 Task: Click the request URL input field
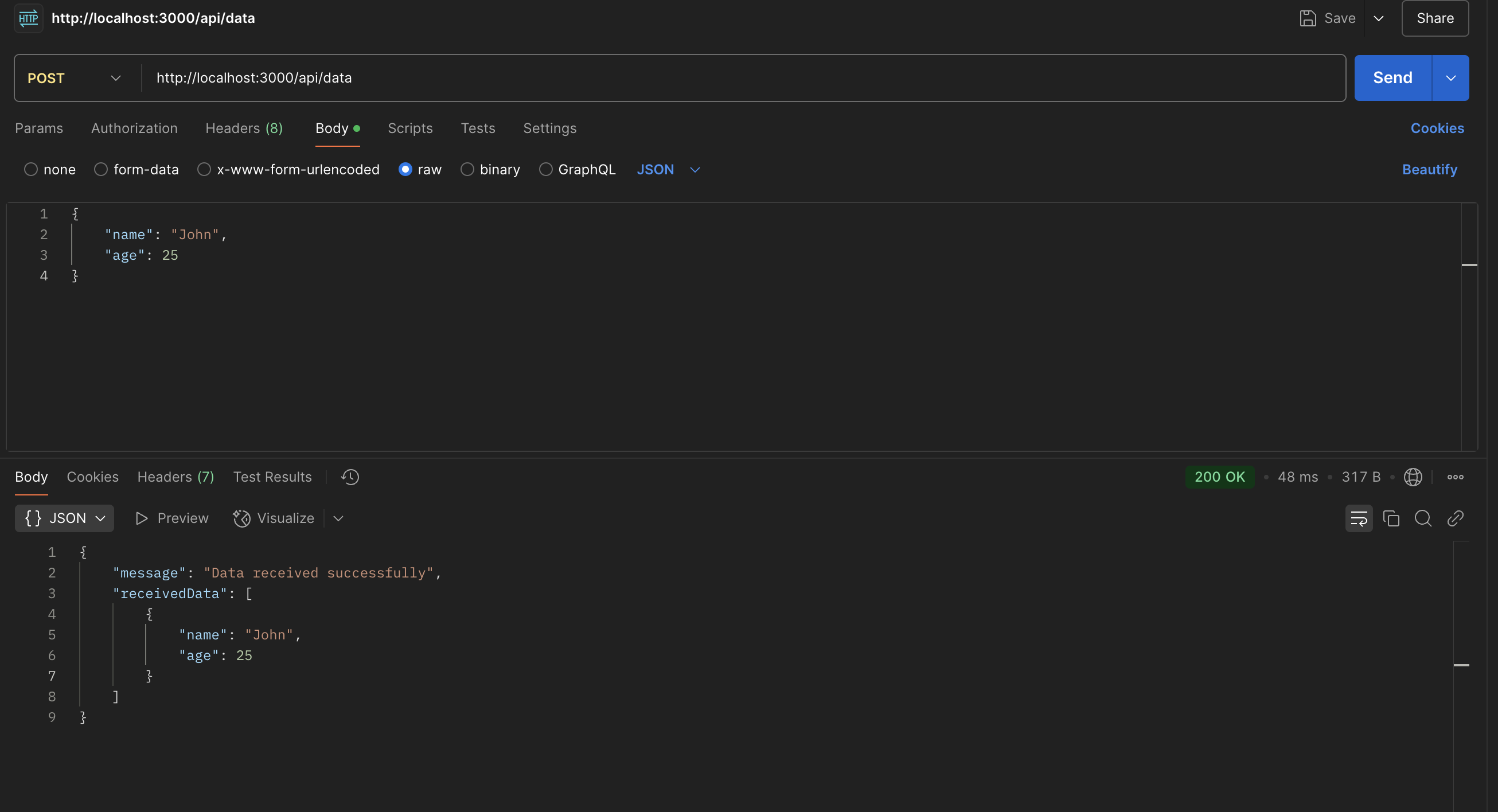[x=744, y=78]
